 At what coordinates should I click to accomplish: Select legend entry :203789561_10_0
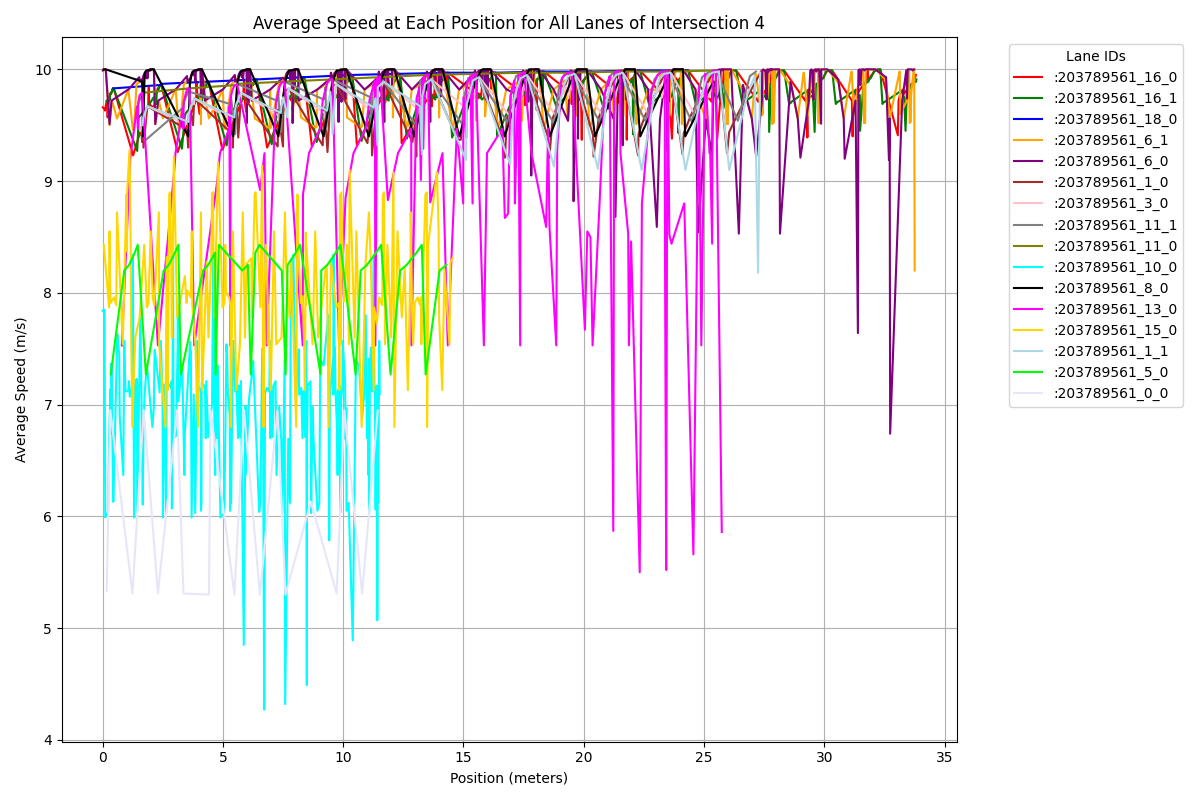click(1095, 267)
